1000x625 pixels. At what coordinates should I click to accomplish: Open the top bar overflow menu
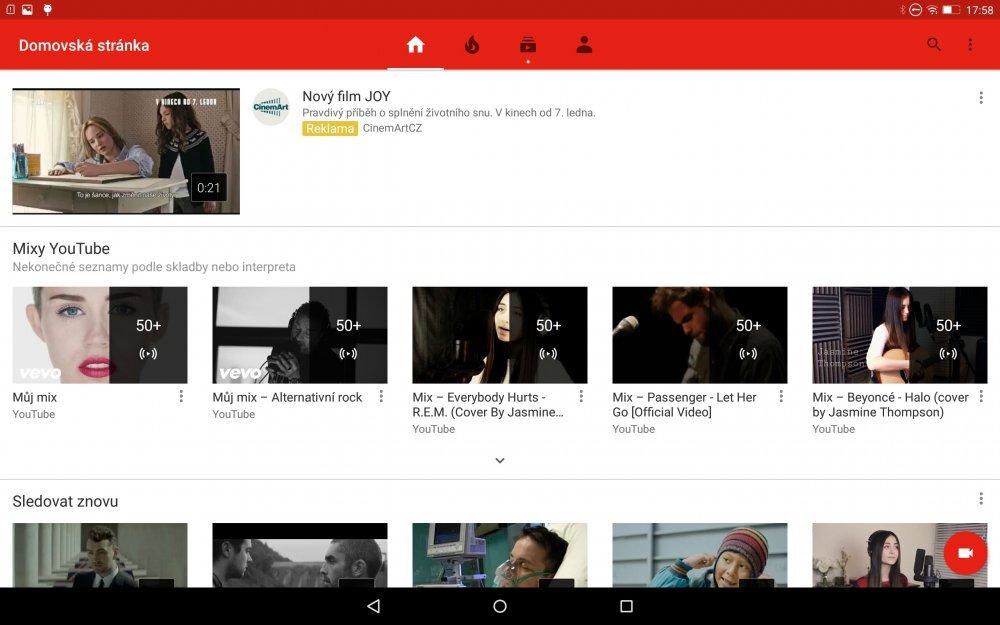(x=970, y=45)
